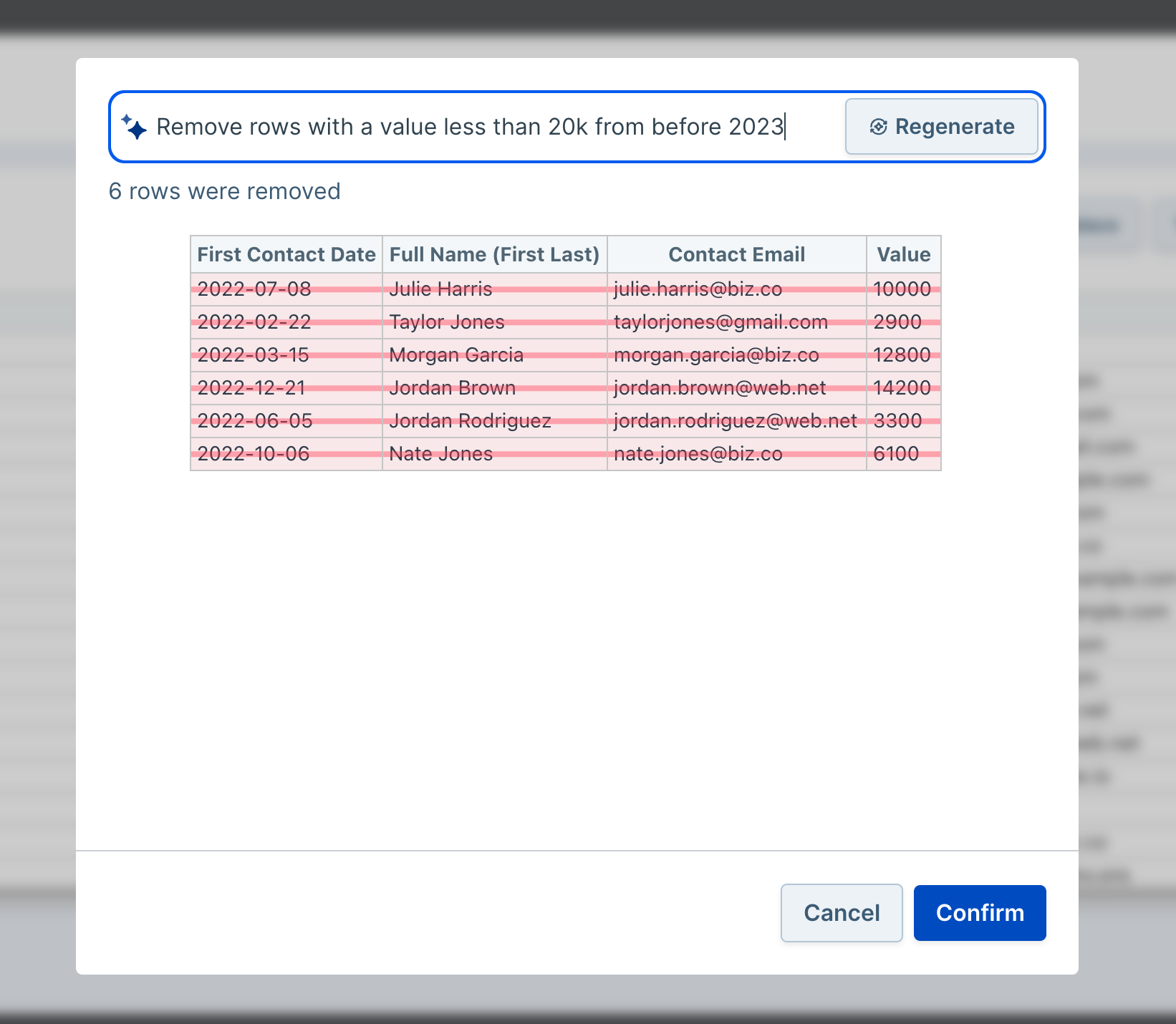Click the nate.jones@biz.co email cell

click(737, 454)
